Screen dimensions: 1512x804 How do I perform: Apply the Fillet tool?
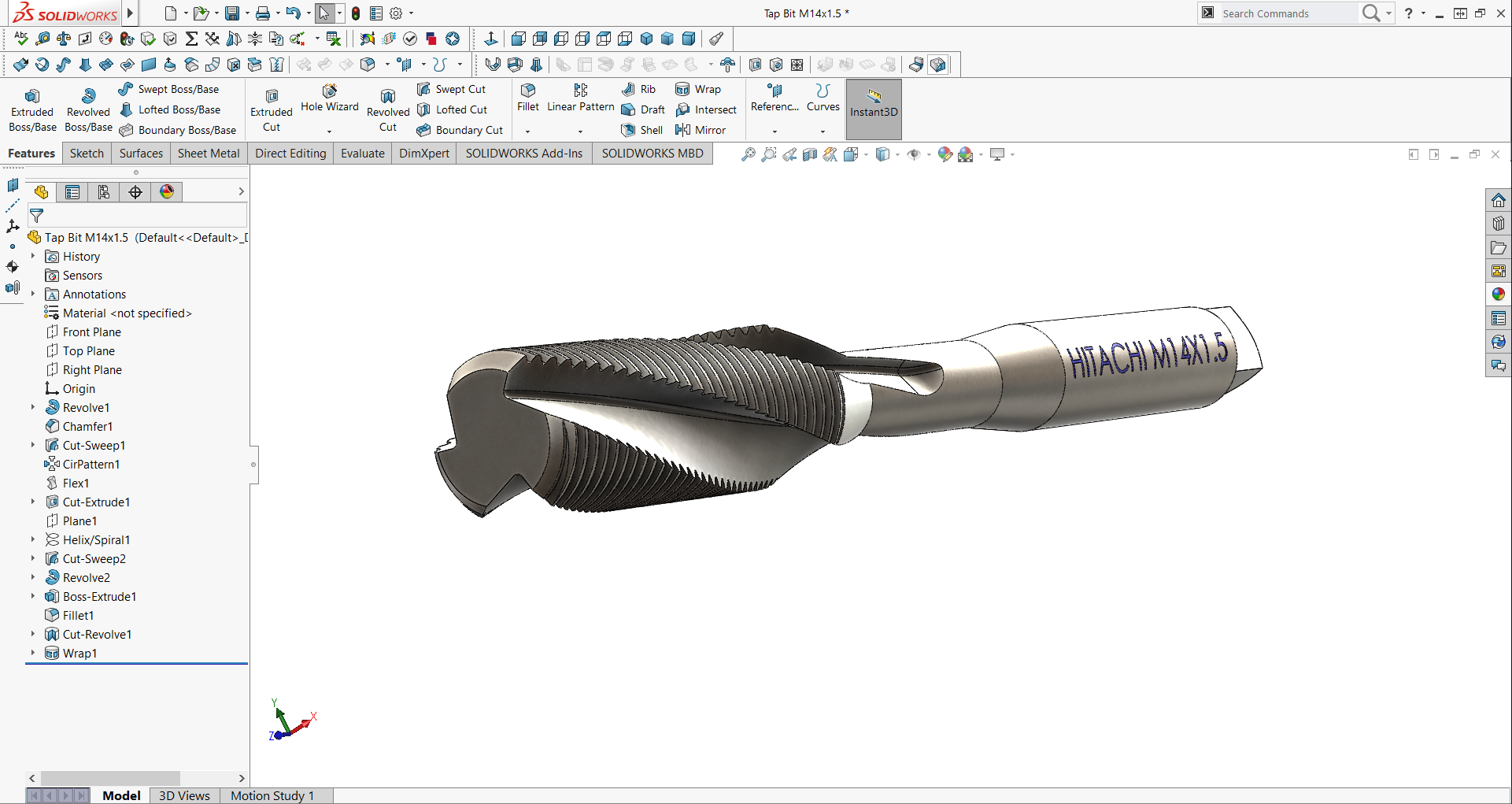(x=528, y=98)
